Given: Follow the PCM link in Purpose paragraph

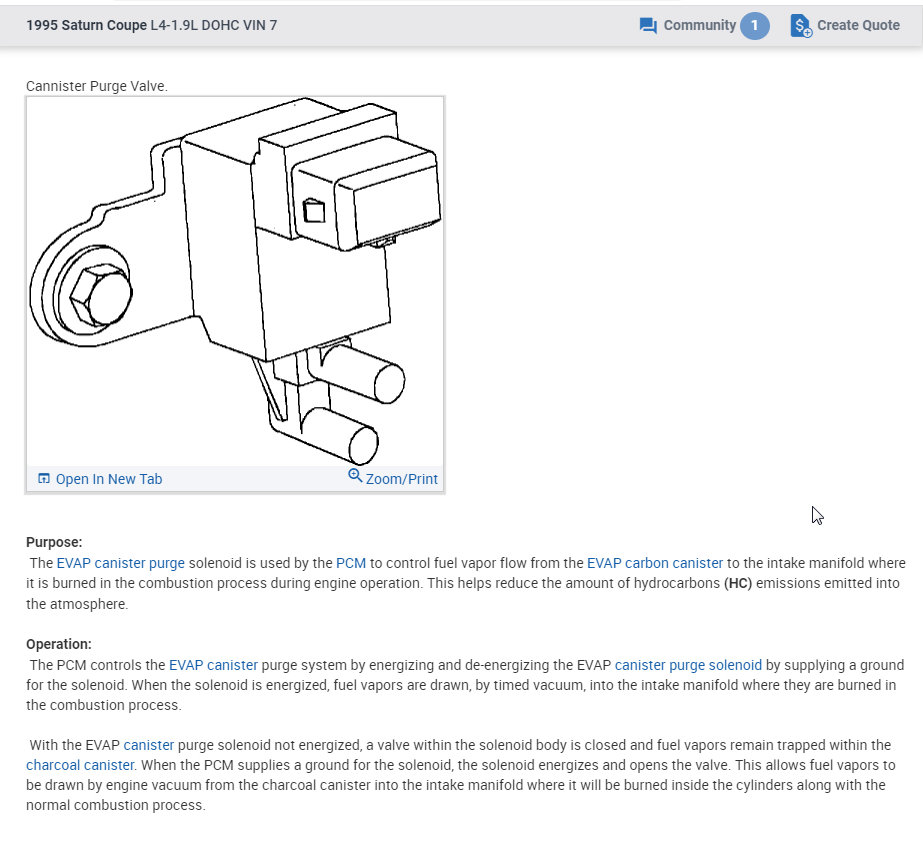Looking at the screenshot, I should (x=351, y=563).
